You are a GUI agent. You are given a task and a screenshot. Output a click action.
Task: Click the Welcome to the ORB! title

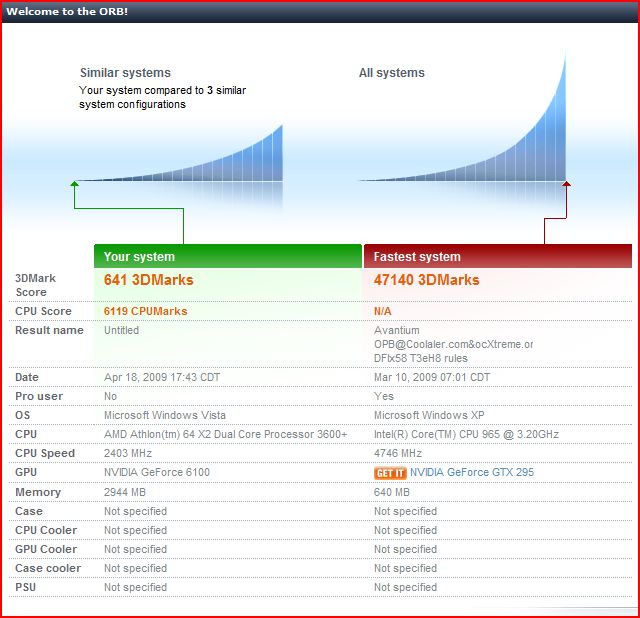67,11
